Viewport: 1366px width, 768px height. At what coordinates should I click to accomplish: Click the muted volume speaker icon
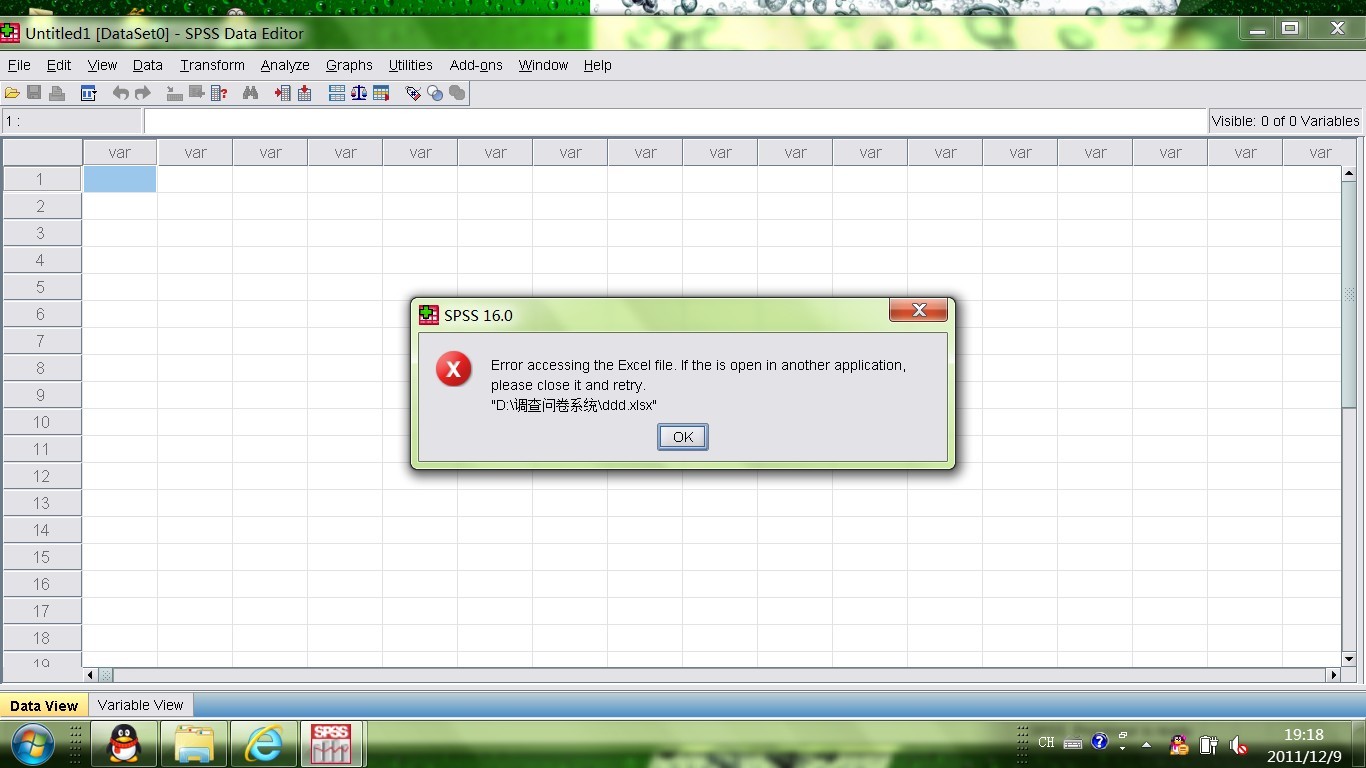coord(1238,745)
